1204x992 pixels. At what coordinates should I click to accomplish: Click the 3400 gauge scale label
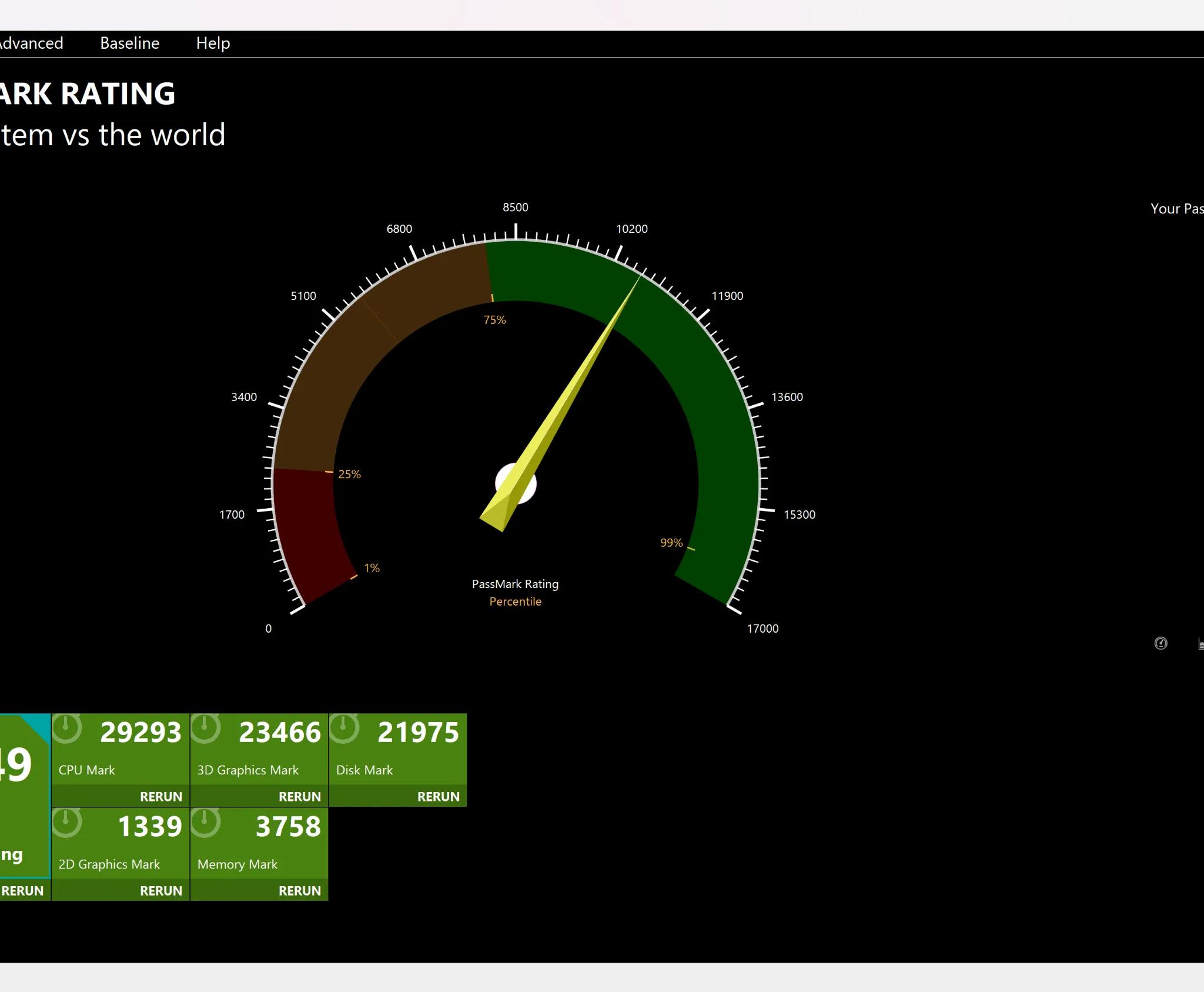[244, 397]
